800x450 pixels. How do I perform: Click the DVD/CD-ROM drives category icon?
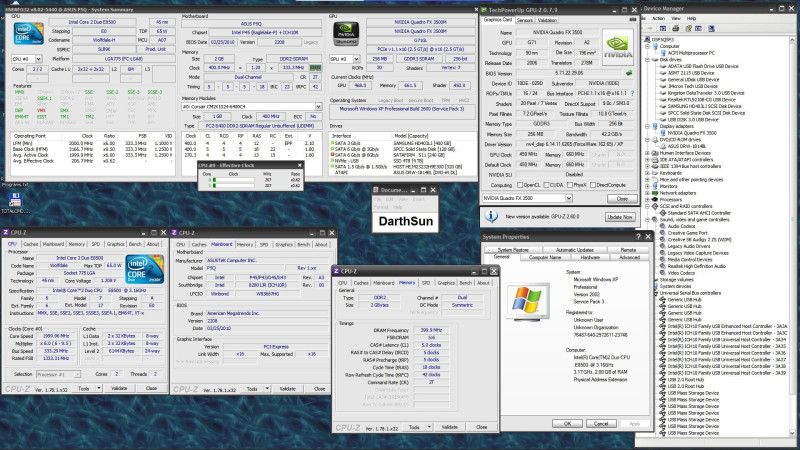[655, 139]
